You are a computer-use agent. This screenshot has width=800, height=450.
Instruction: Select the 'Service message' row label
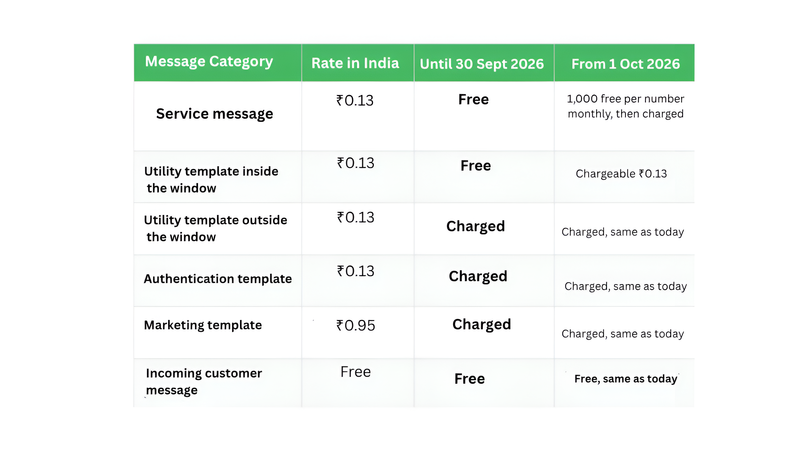tap(214, 114)
